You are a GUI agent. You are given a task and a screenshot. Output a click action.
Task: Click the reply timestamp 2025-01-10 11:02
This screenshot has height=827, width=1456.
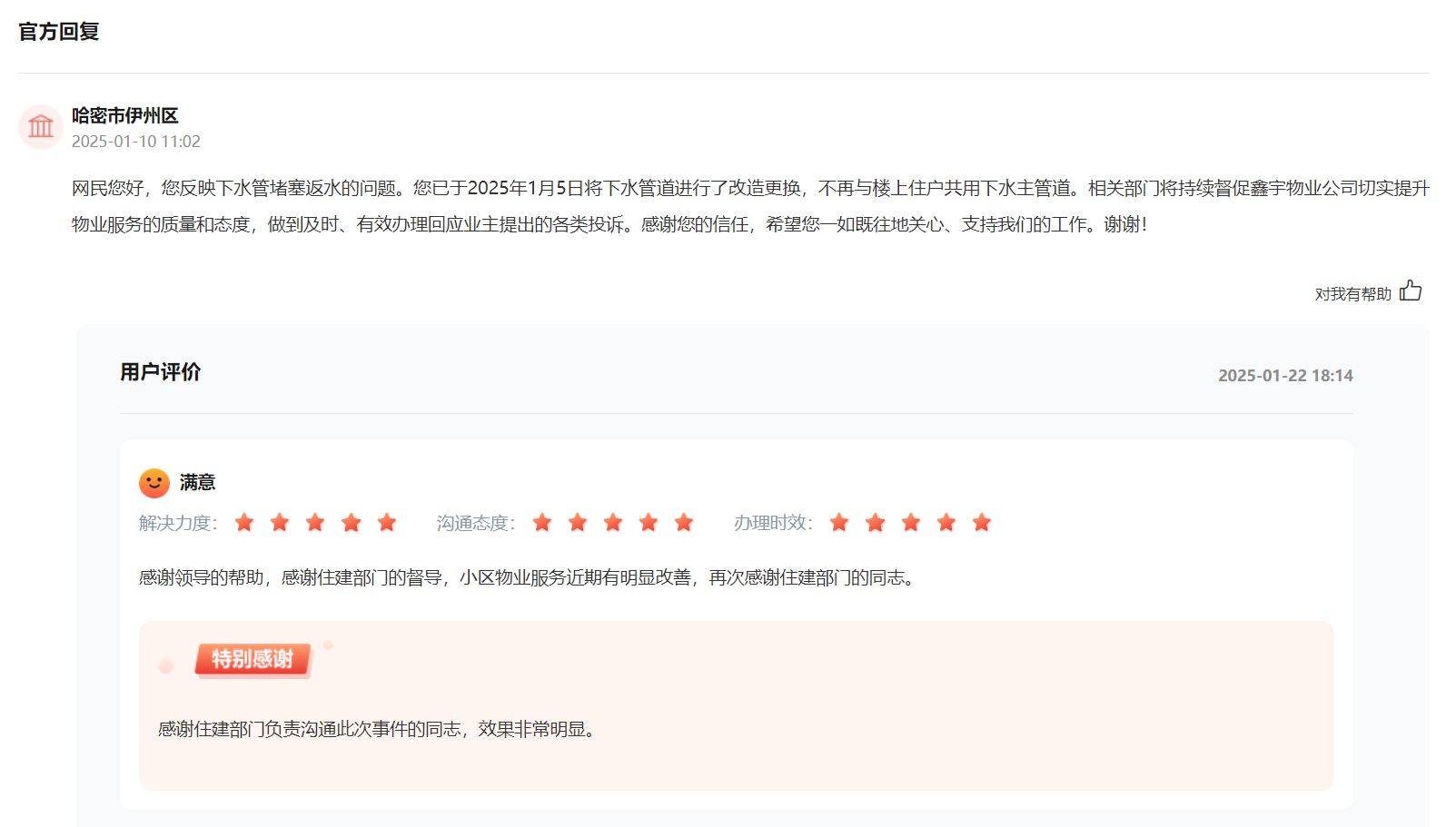point(136,142)
